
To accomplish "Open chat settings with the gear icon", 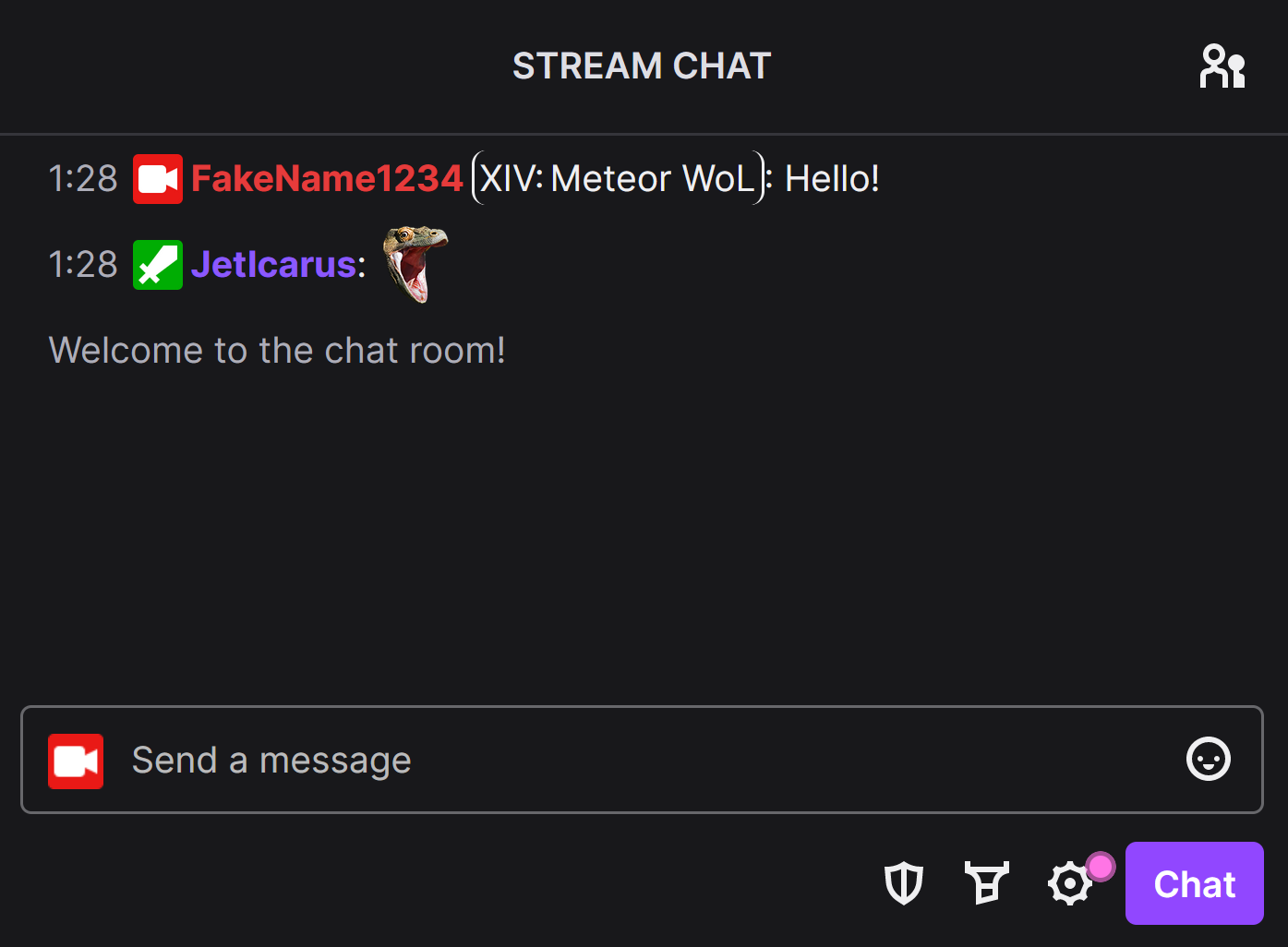I will tap(1069, 883).
